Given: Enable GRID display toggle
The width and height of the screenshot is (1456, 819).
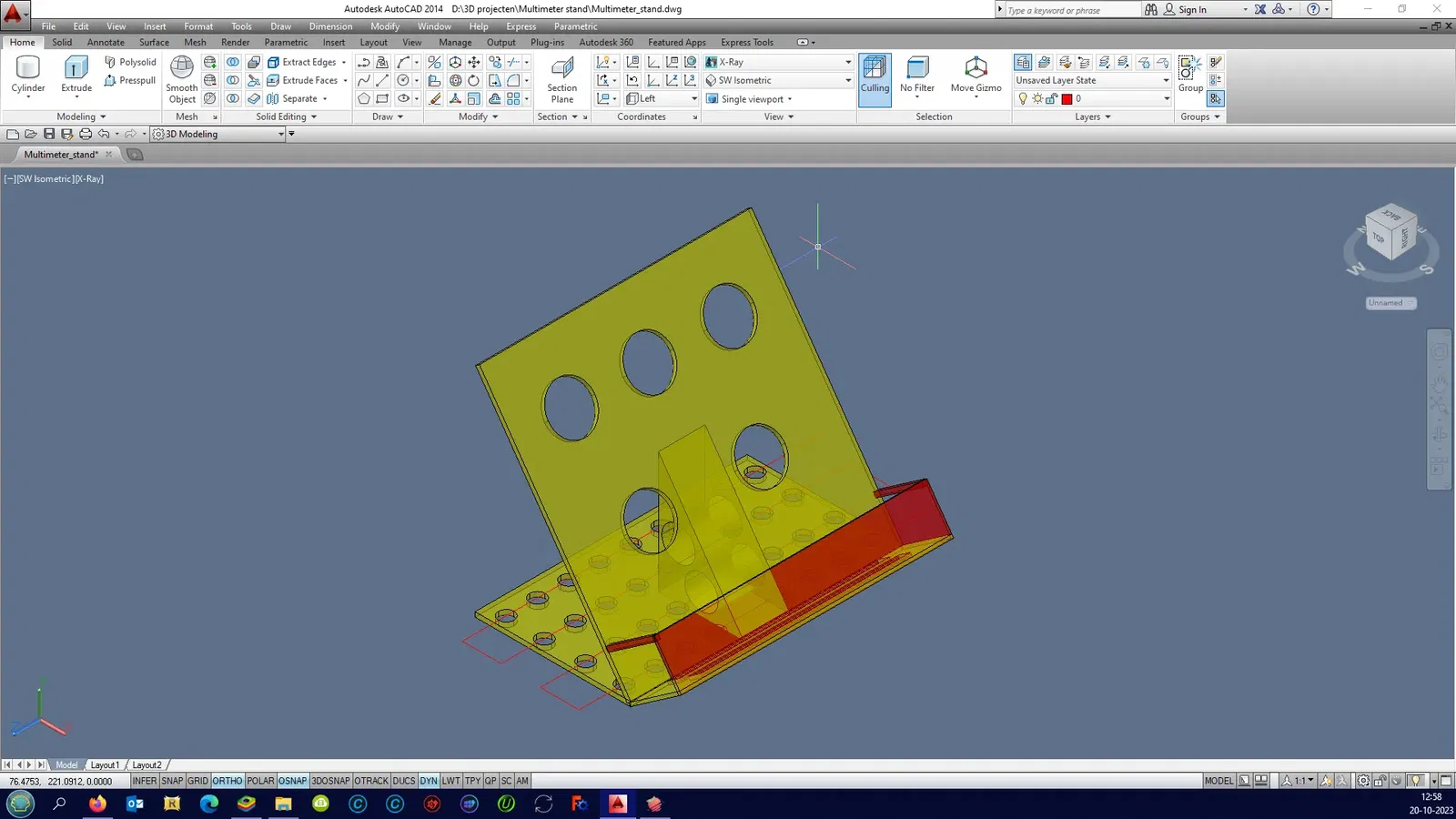Looking at the screenshot, I should [197, 781].
